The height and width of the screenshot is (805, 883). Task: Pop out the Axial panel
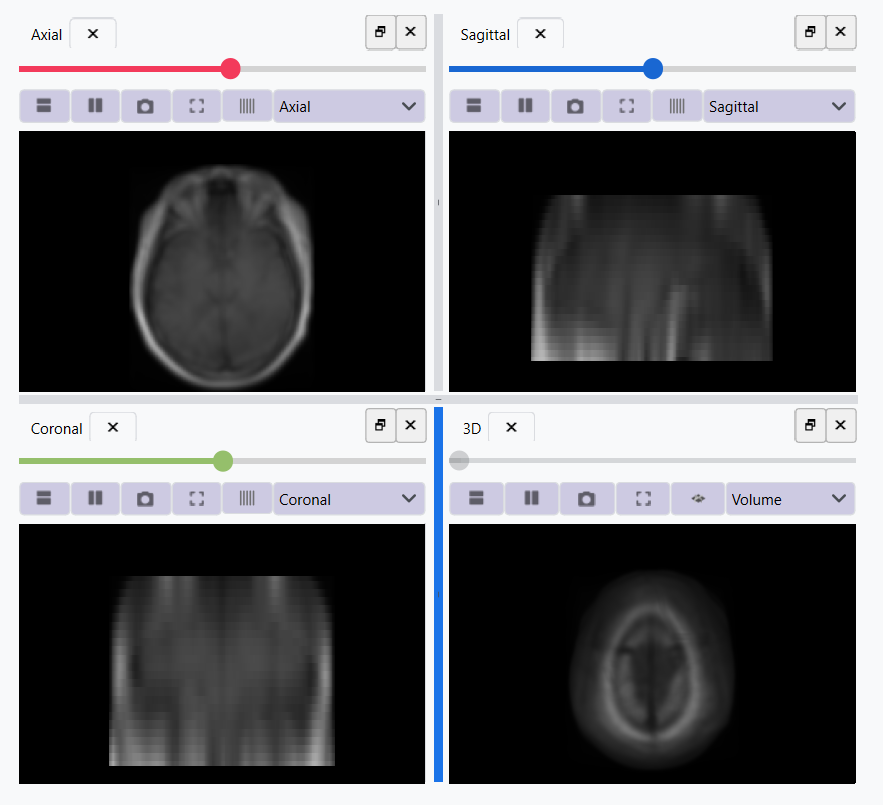[x=381, y=32]
